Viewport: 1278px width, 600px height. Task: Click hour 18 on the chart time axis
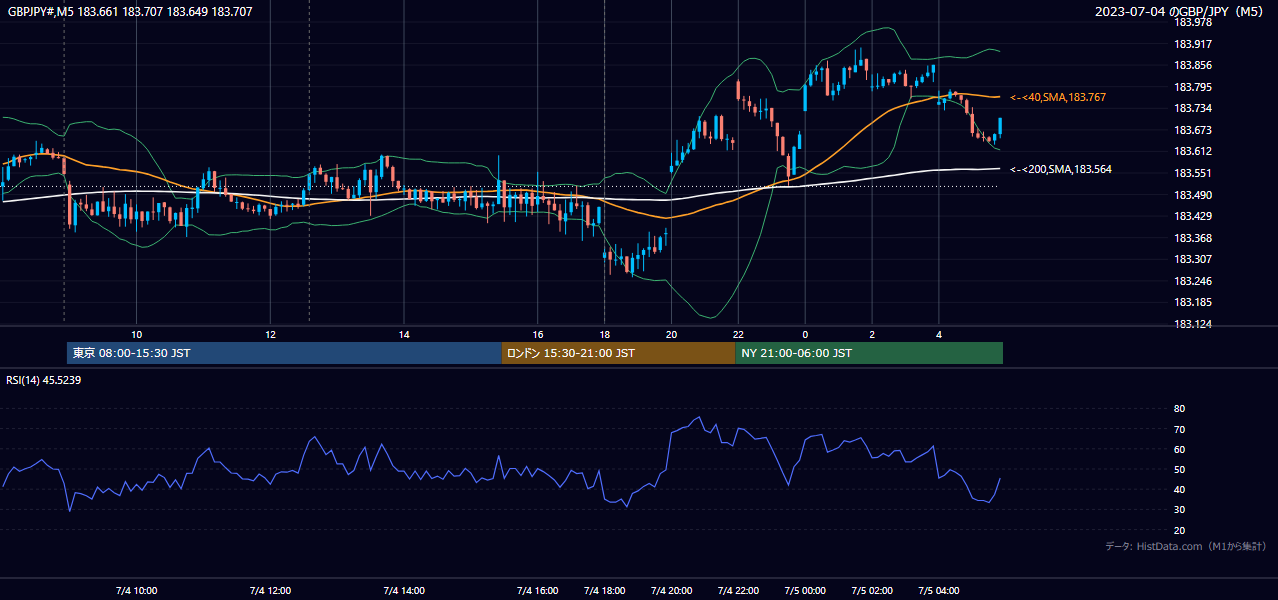coord(605,334)
